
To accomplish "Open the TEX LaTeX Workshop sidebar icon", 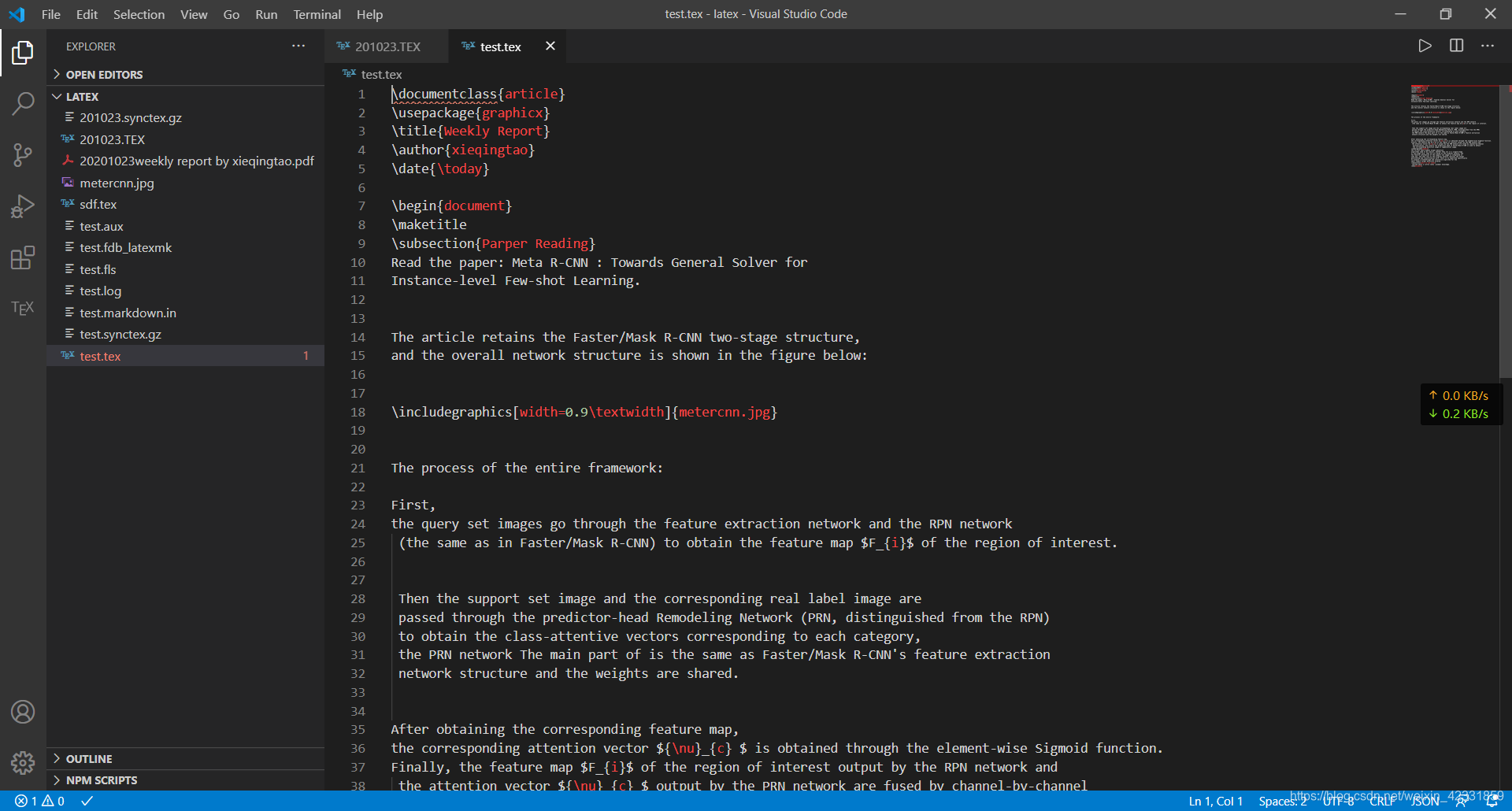I will pos(23,308).
